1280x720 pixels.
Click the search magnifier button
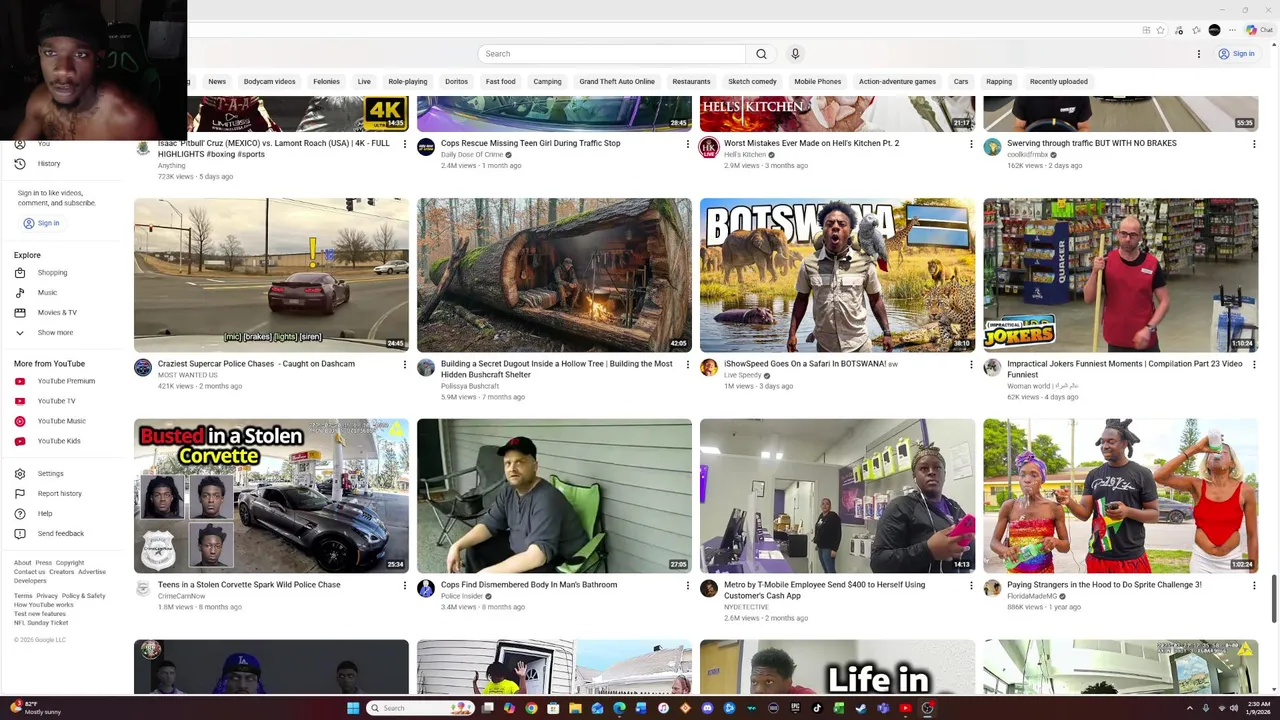(761, 54)
